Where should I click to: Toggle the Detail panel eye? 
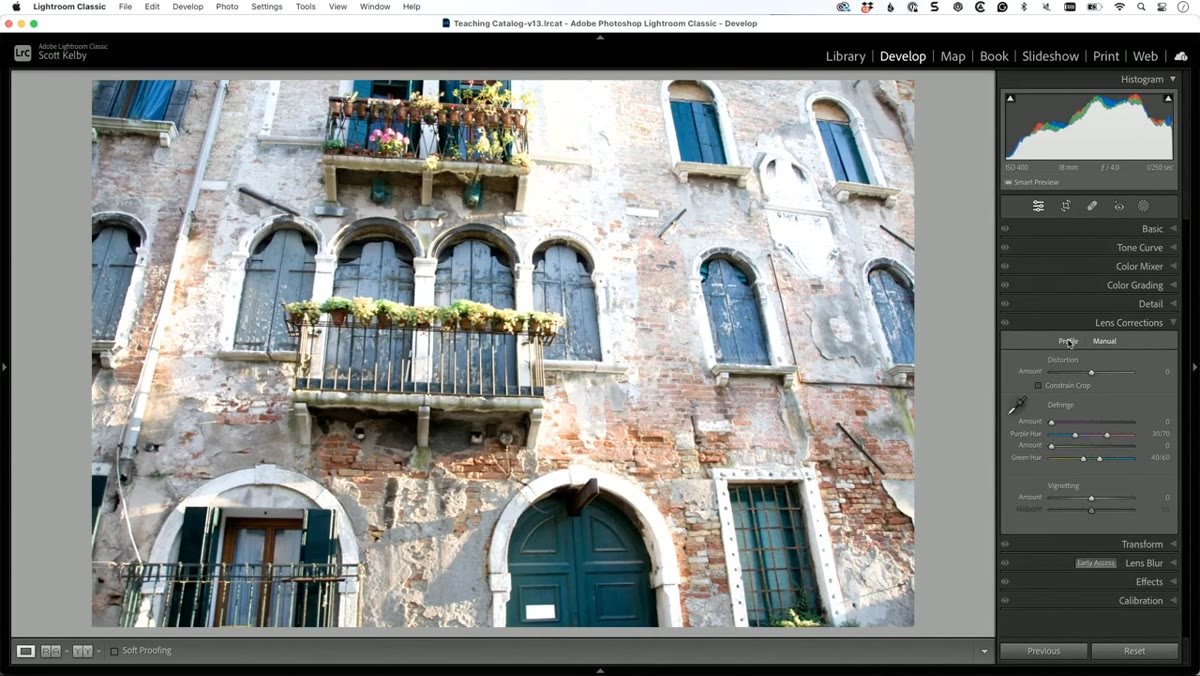(1005, 304)
